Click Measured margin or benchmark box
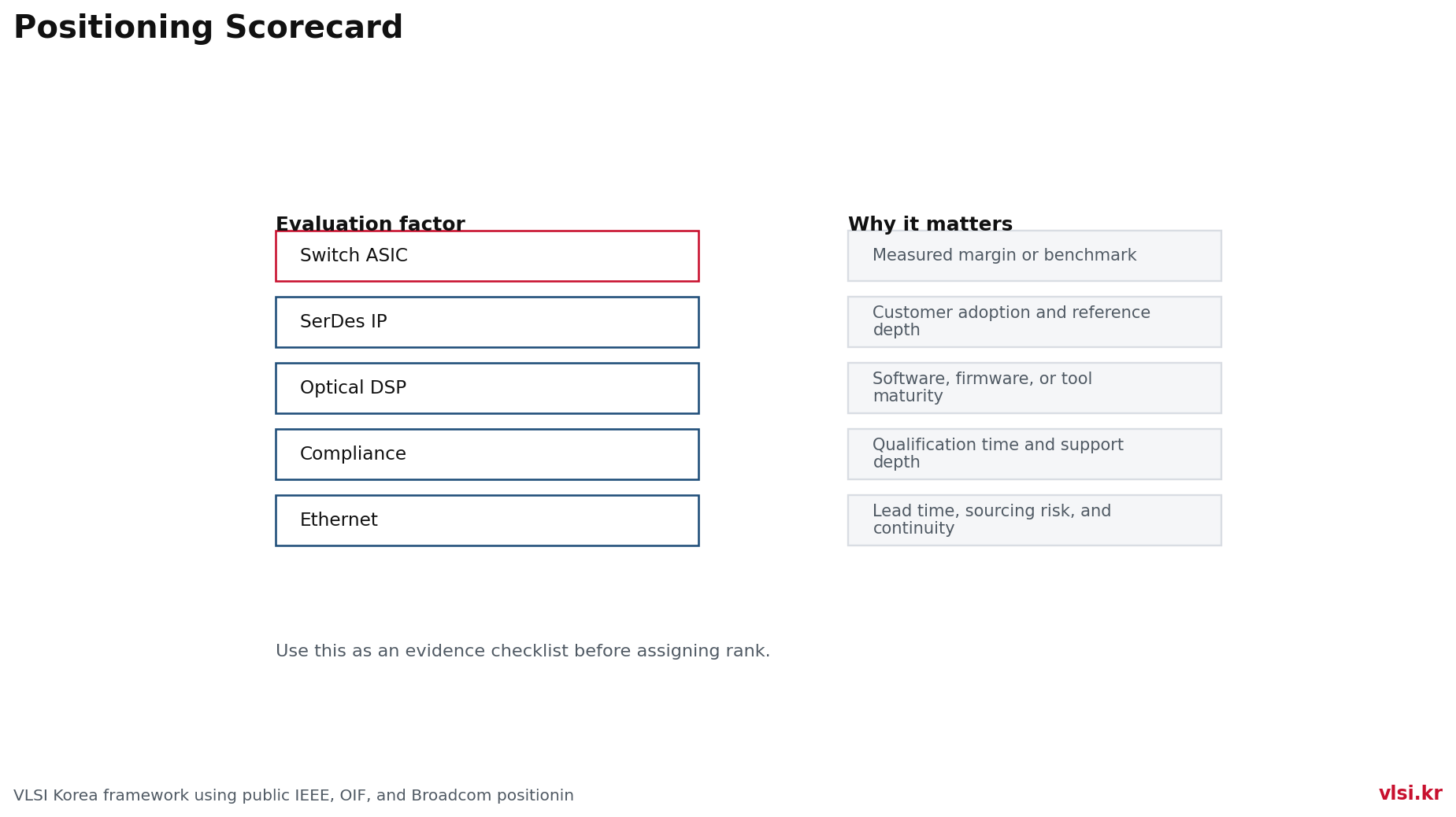 [x=1034, y=256]
